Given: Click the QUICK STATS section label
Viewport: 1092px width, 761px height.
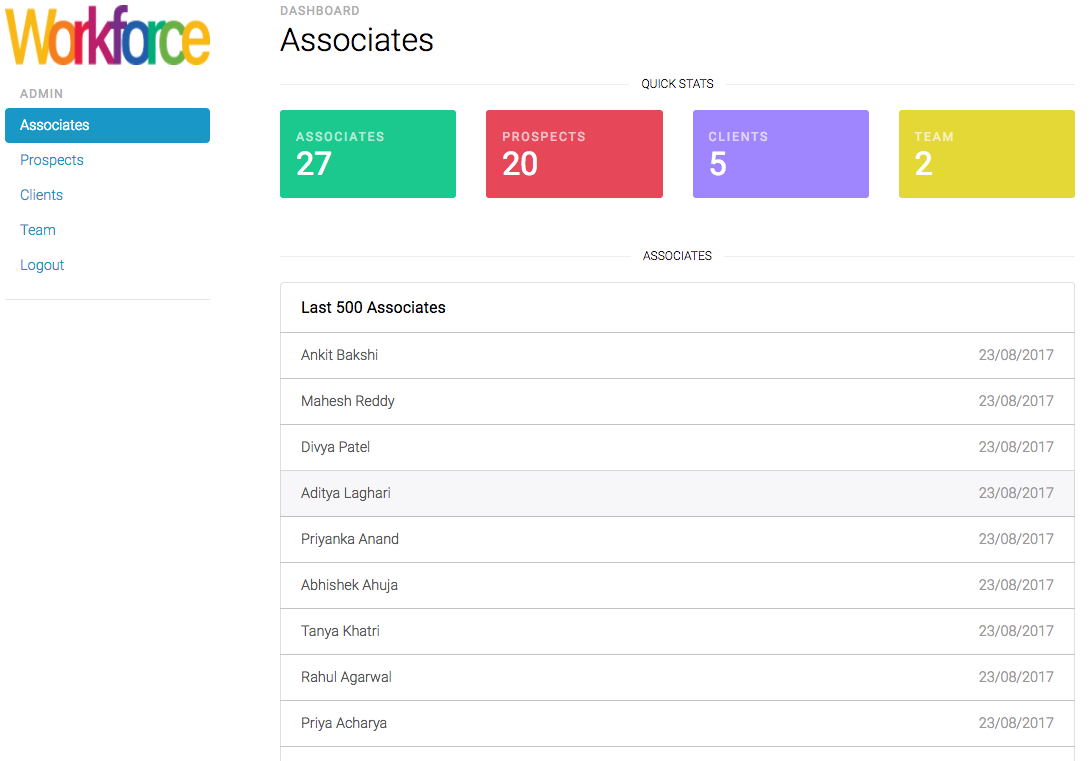Looking at the screenshot, I should tap(678, 84).
